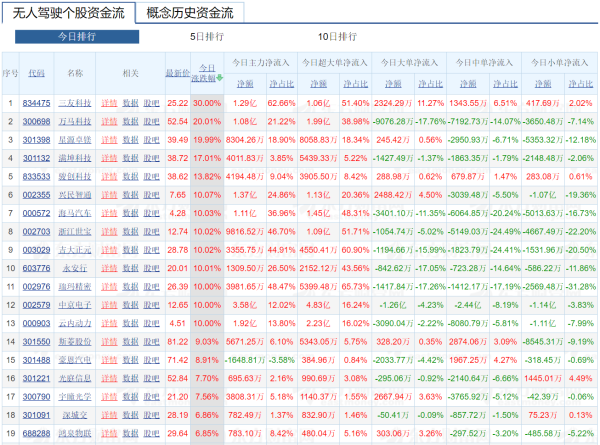Sort by 净额 under 今日主力净流入
Image resolution: width=600 pixels, height=445 pixels.
pos(245,83)
